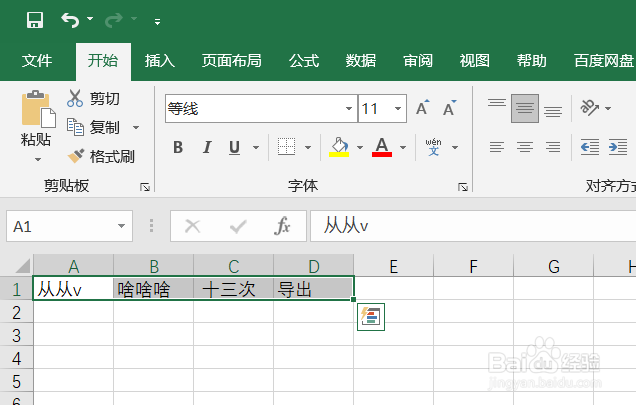Image resolution: width=636 pixels, height=405 pixels.
Task: Open the 审阅 tab
Action: pos(418,61)
